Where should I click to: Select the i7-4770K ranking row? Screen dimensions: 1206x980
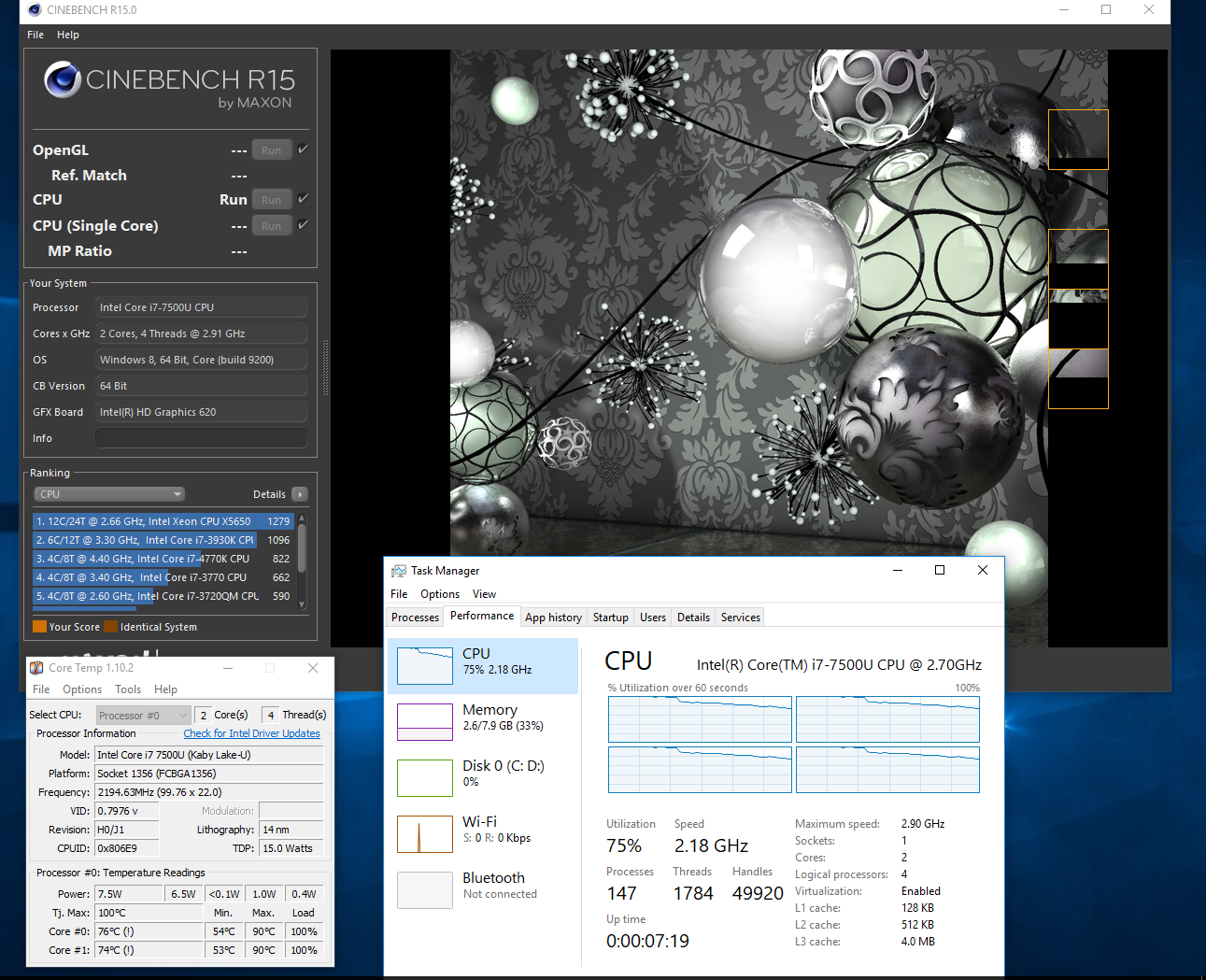pos(163,559)
